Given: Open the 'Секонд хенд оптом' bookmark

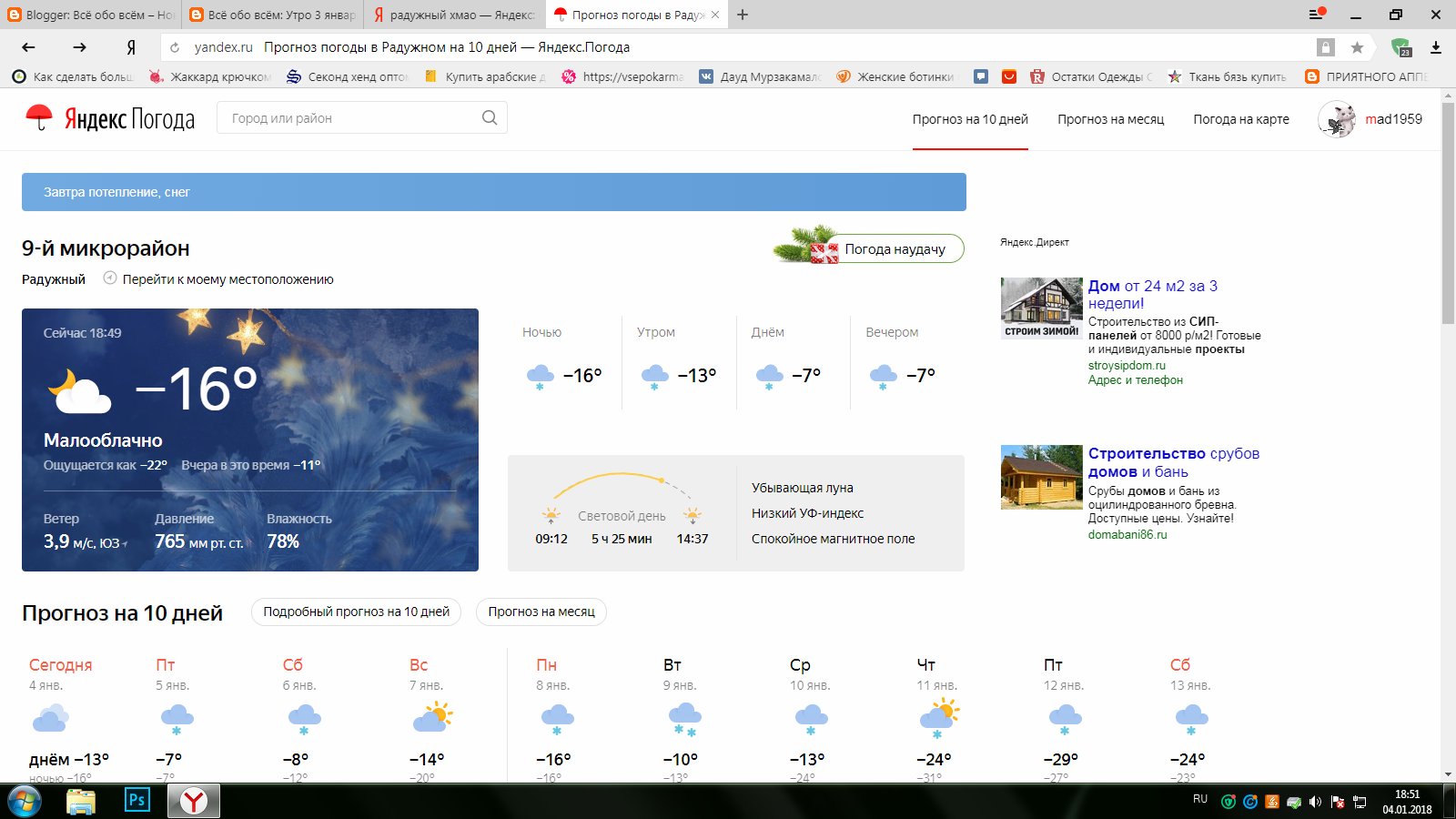Looking at the screenshot, I should pyautogui.click(x=348, y=76).
